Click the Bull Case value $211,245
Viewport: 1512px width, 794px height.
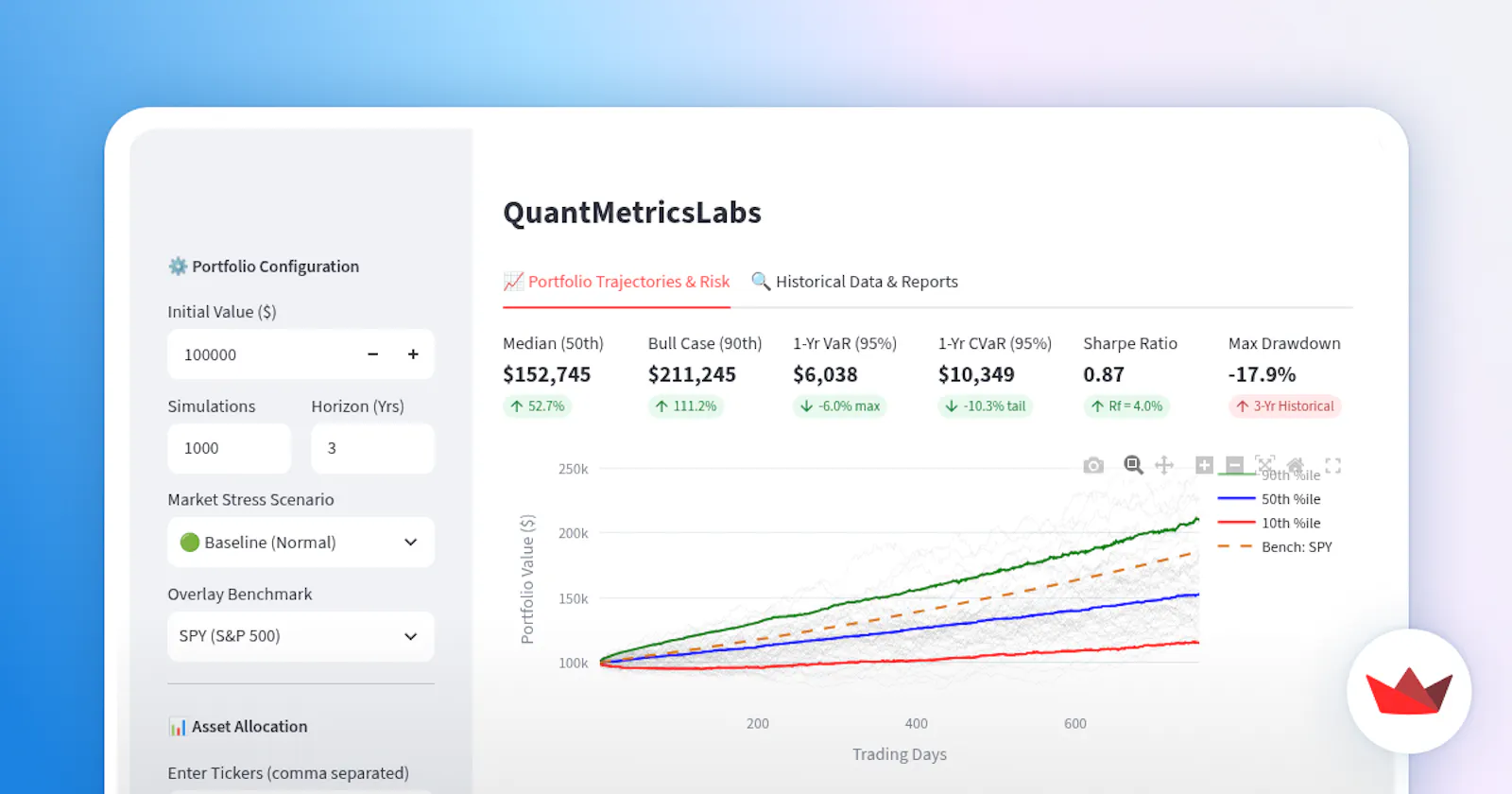pos(692,374)
